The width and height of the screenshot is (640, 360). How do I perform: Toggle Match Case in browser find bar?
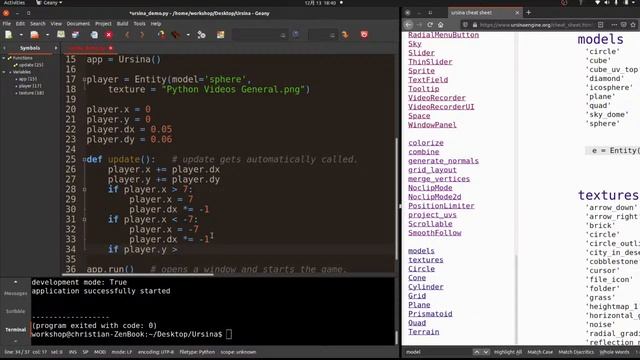540,352
